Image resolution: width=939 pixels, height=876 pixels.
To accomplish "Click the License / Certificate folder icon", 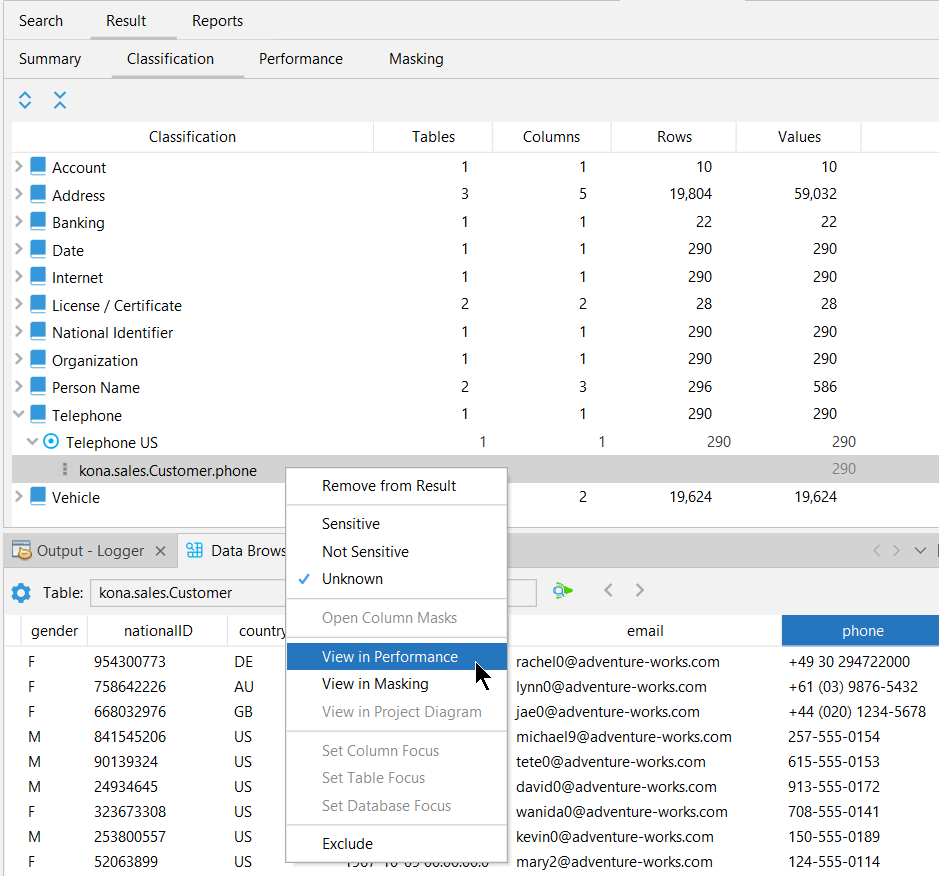I will pyautogui.click(x=38, y=304).
